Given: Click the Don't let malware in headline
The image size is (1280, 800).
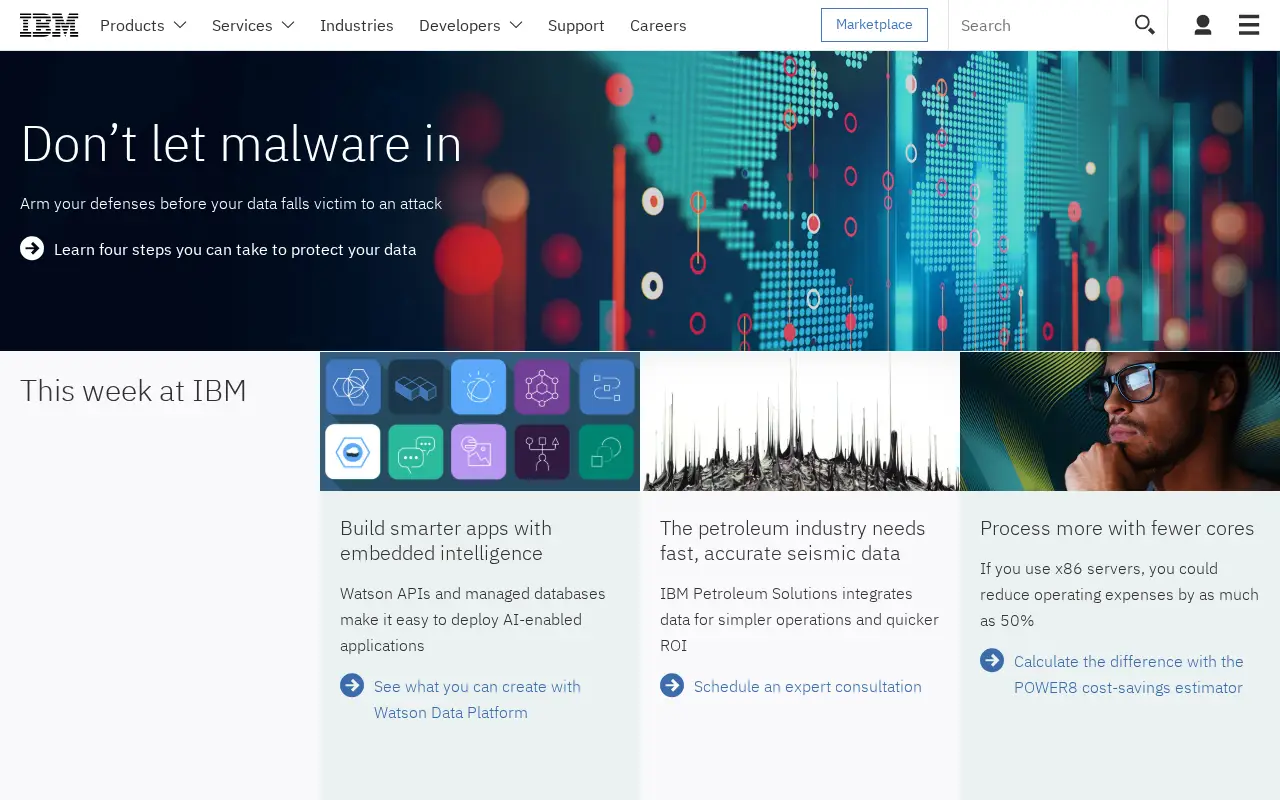Looking at the screenshot, I should point(241,143).
